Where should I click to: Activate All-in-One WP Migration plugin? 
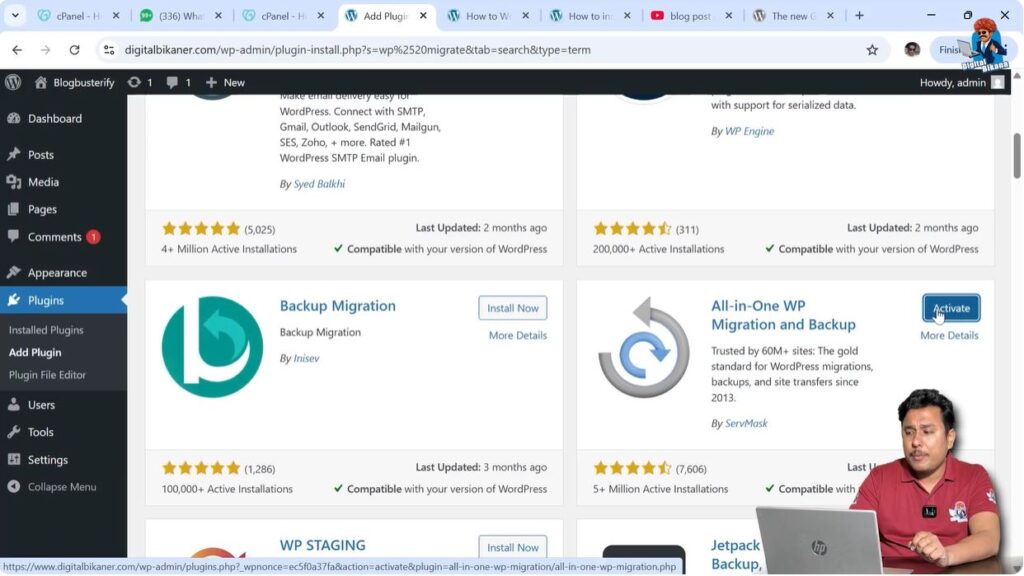pyautogui.click(x=951, y=308)
